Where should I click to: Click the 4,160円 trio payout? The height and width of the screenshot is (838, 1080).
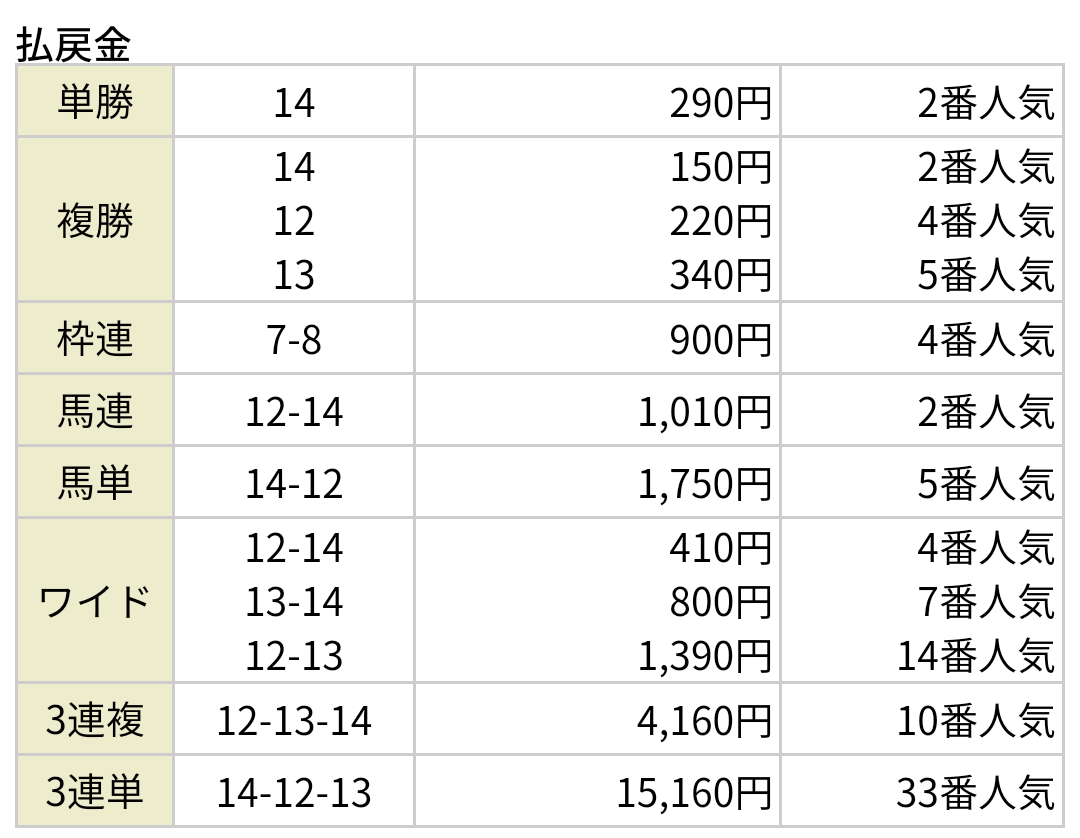tap(705, 721)
